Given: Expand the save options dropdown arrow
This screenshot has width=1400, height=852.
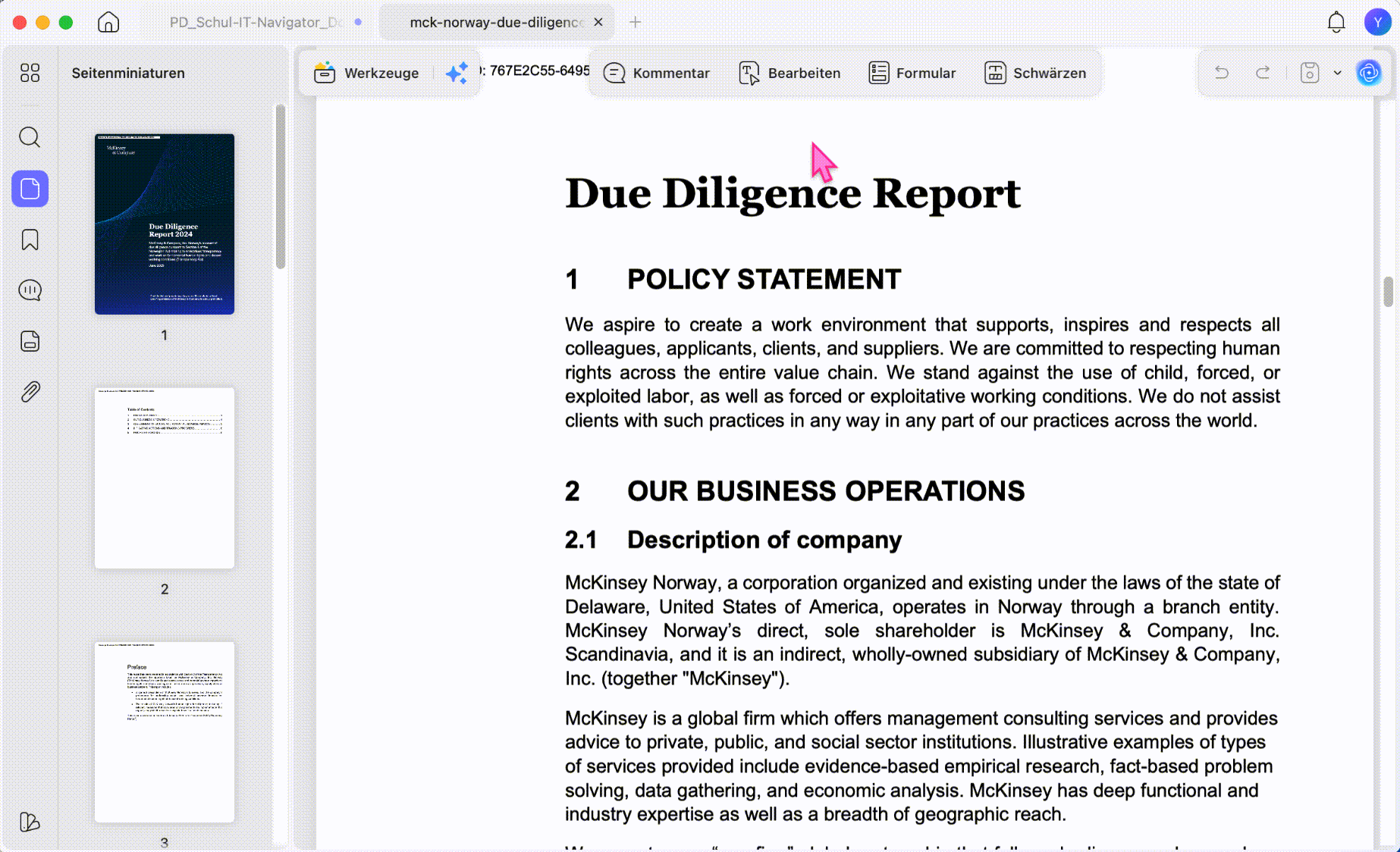Looking at the screenshot, I should (1338, 73).
